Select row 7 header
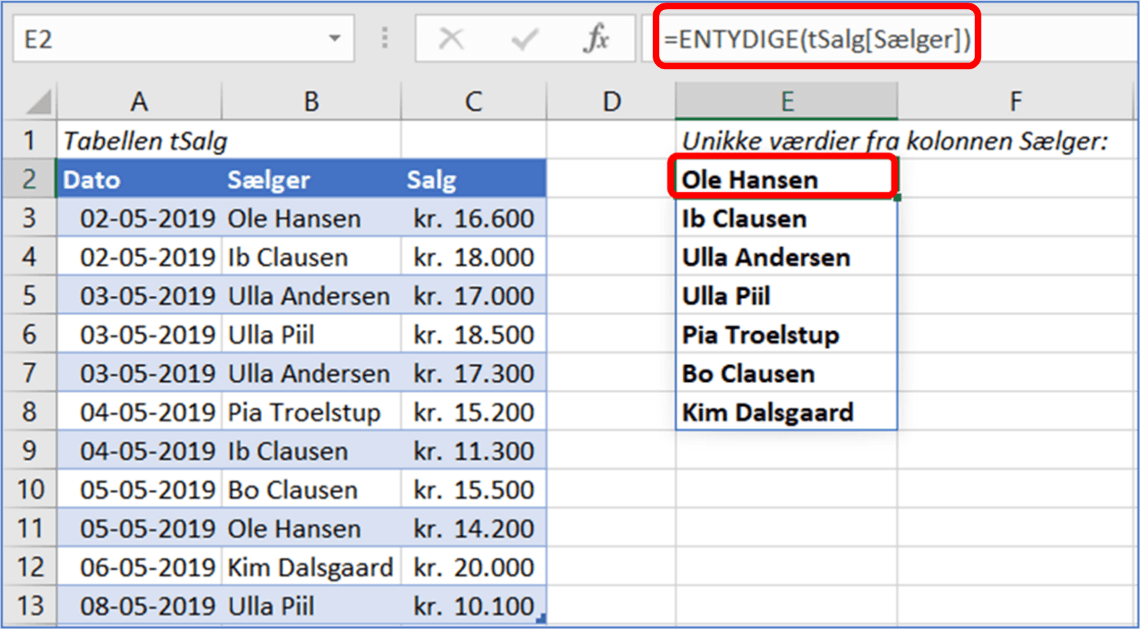Screen dimensions: 1140x629 [x=30, y=374]
